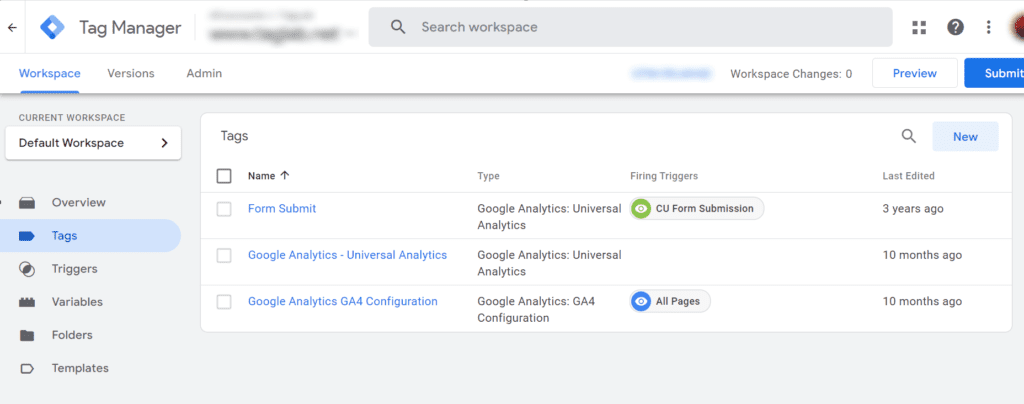Check the Google Analytics - Universal Analytics checkbox

(x=224, y=255)
